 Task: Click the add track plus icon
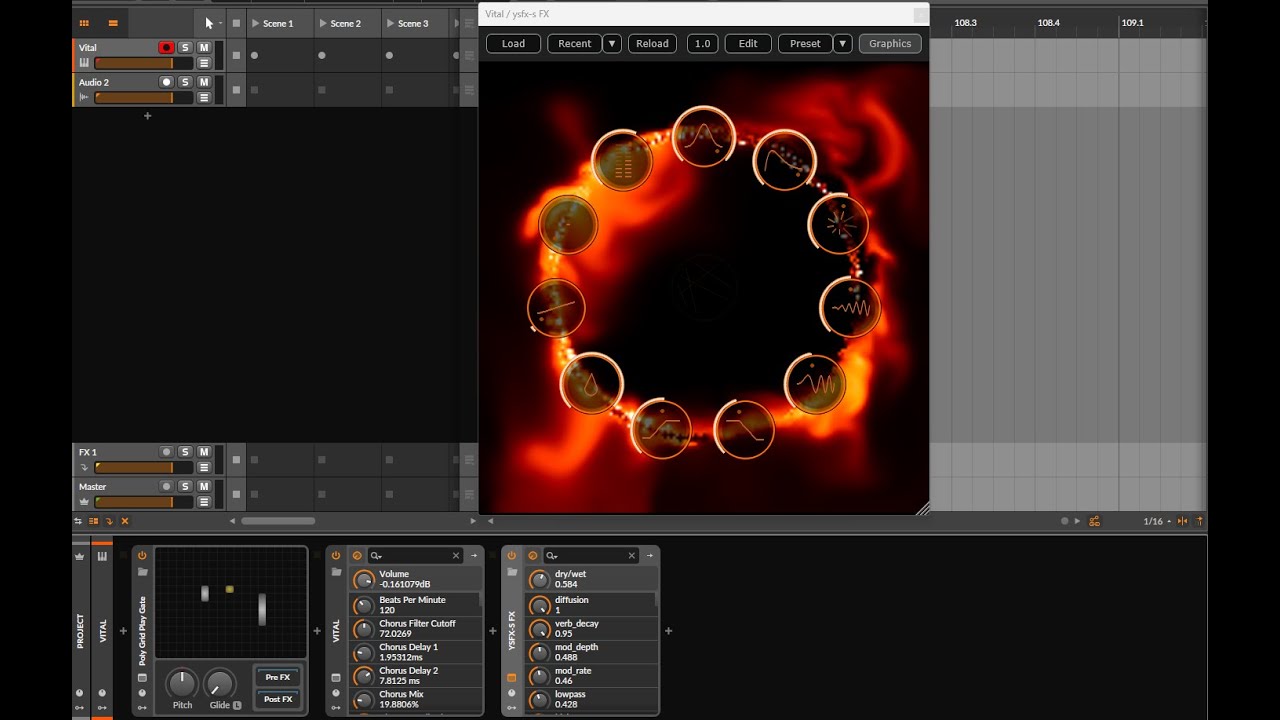pos(147,116)
